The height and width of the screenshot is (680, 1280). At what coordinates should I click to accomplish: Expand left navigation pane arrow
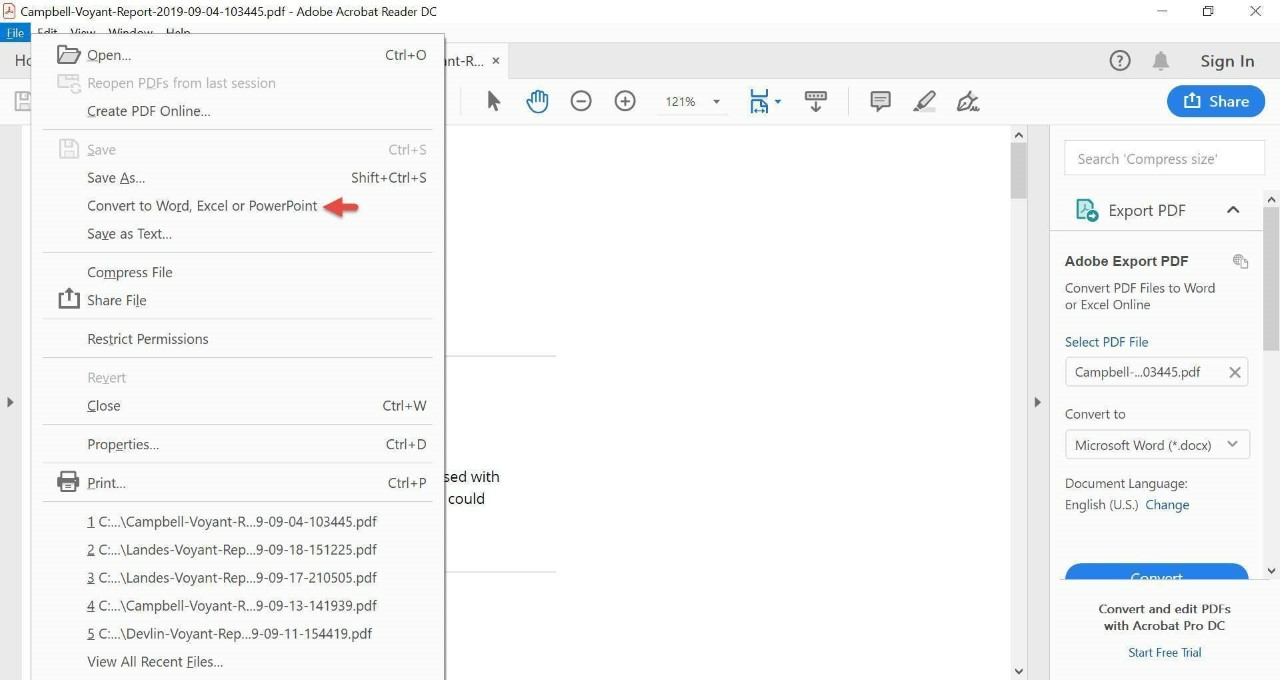click(10, 402)
